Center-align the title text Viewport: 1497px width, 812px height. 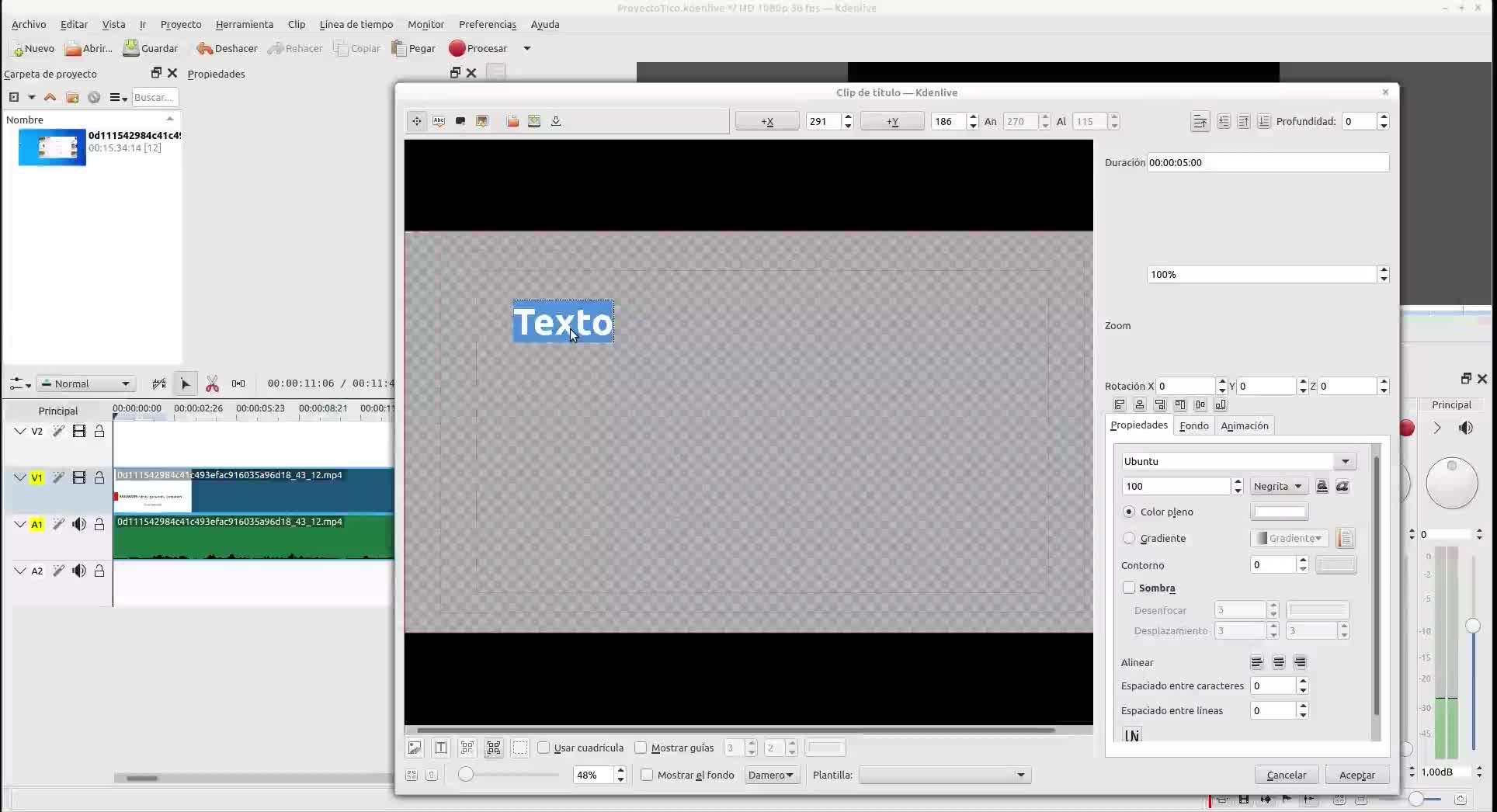click(x=1278, y=663)
